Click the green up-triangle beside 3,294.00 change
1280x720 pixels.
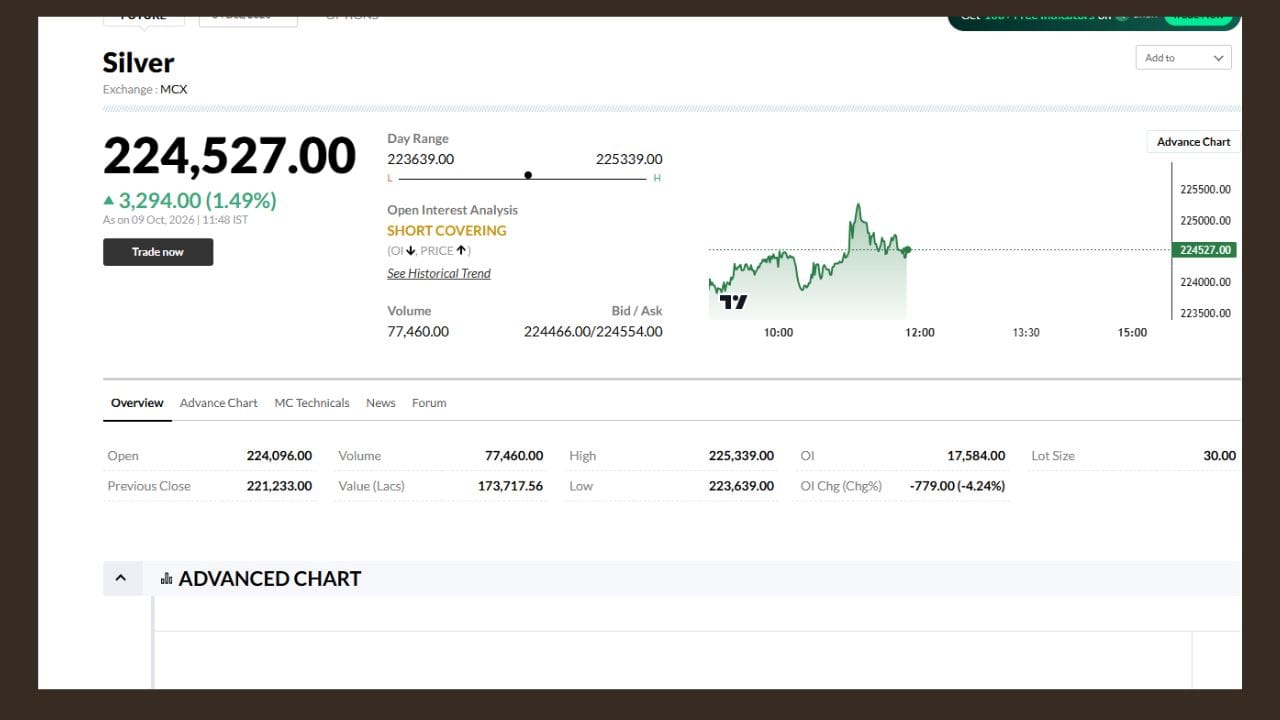coord(109,201)
